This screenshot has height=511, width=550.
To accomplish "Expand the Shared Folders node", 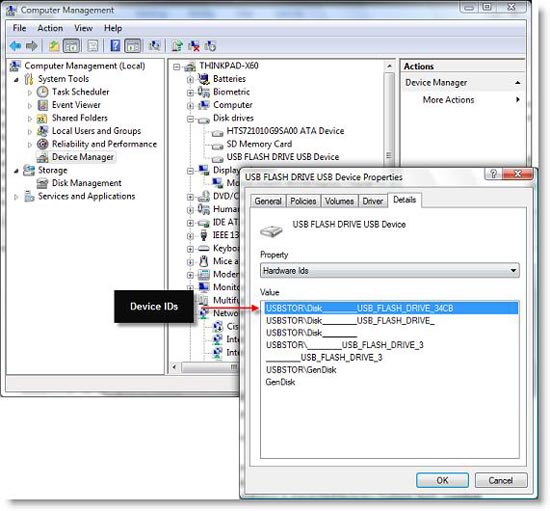I will coord(29,119).
